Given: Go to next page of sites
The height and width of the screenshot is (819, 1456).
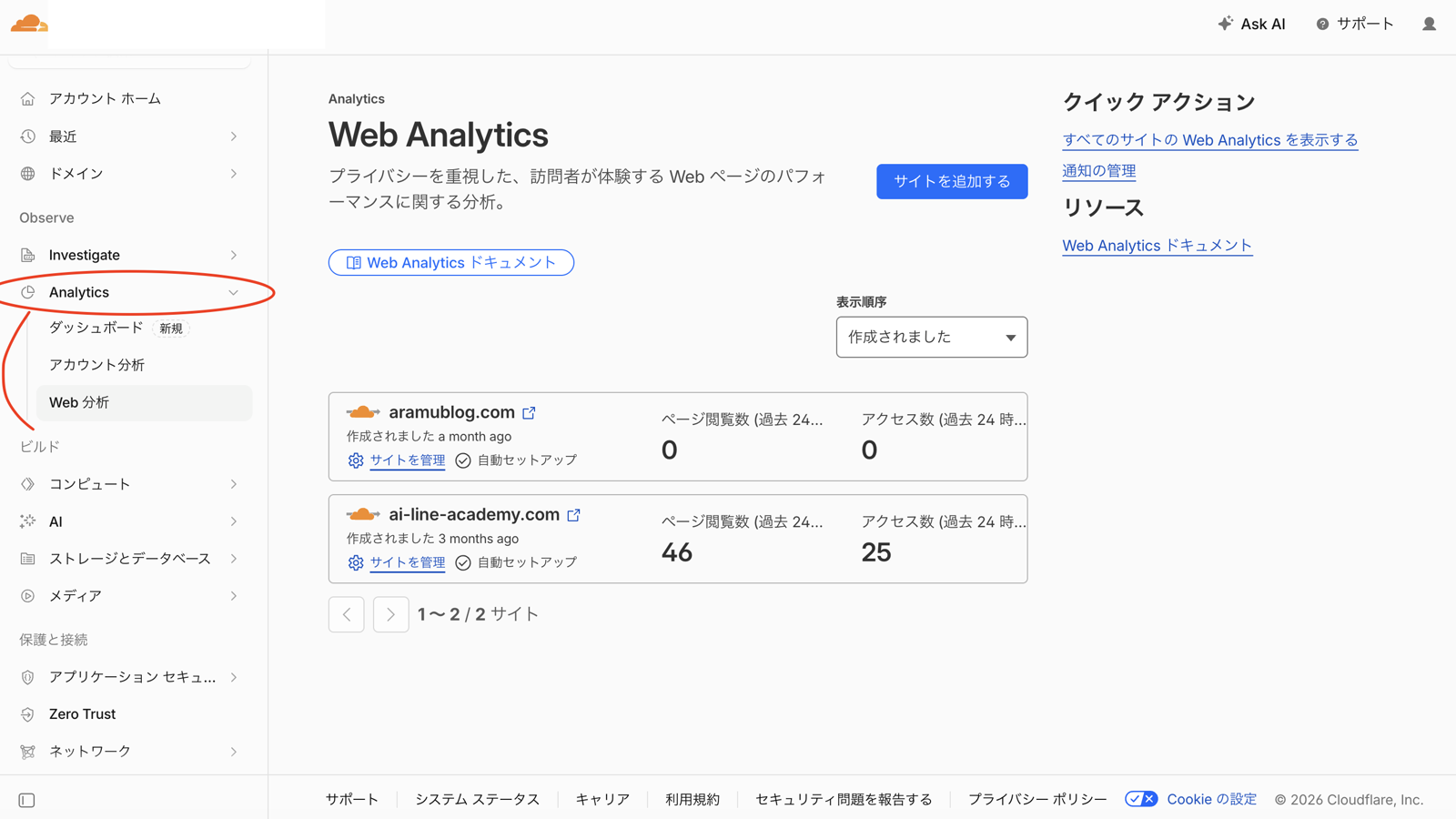Looking at the screenshot, I should 391,615.
